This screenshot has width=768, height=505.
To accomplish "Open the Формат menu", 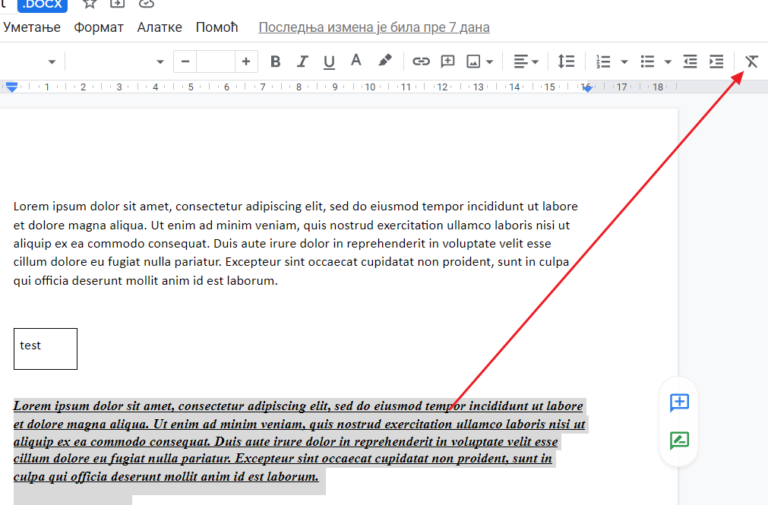I will tap(98, 27).
